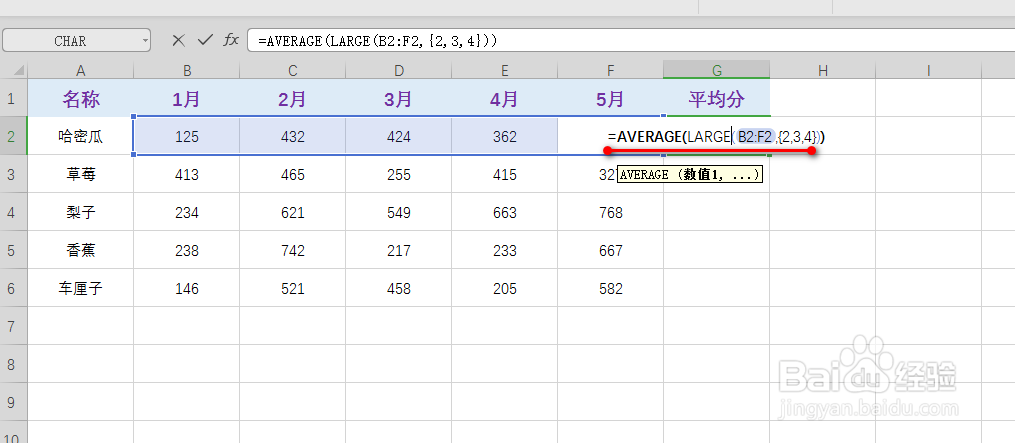Click the Name Box showing CHAR
This screenshot has height=443, width=1015.
(76, 40)
